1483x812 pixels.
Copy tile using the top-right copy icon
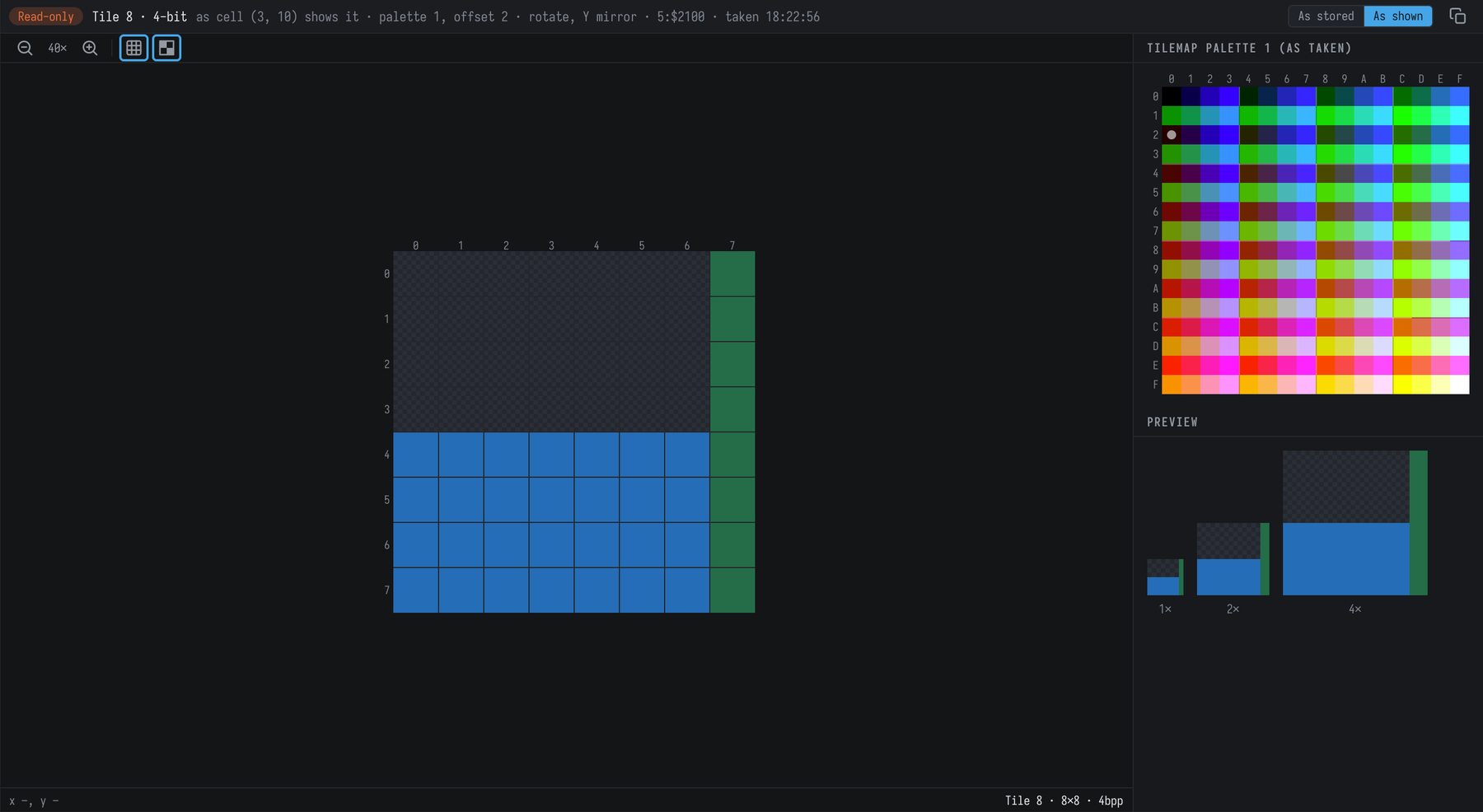[1457, 16]
